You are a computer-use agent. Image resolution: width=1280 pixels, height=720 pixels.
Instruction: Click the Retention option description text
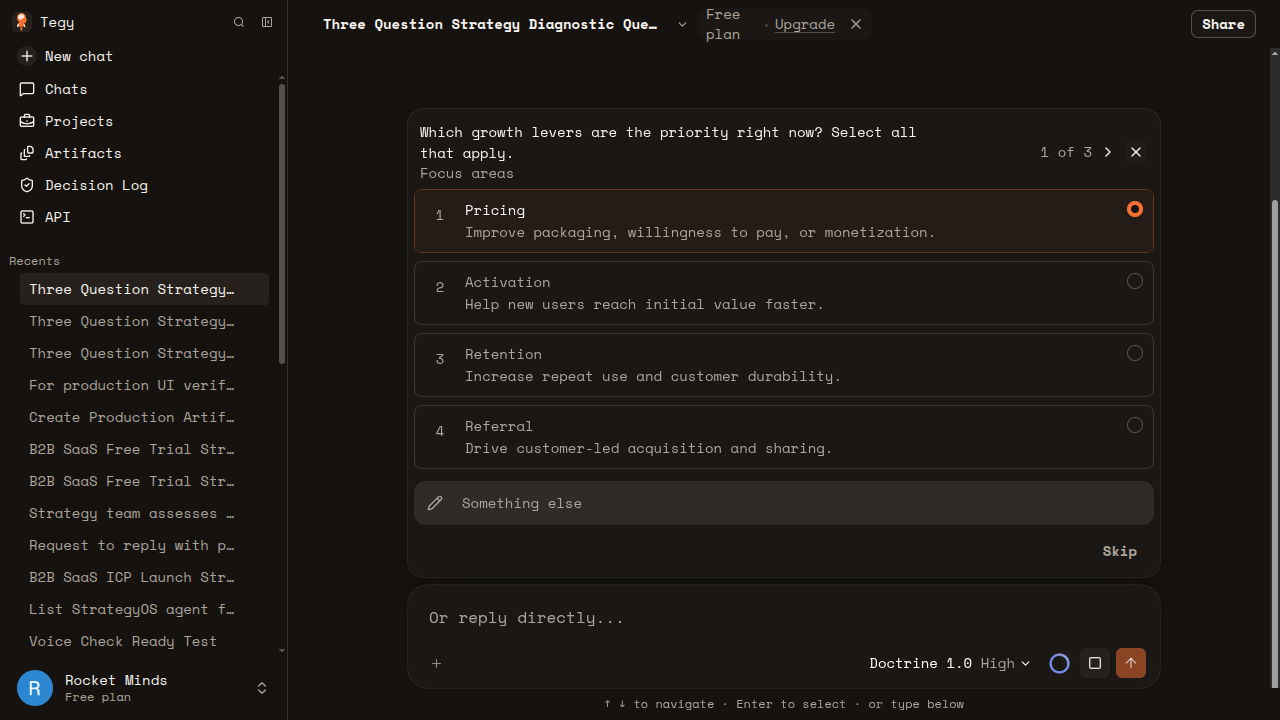pyautogui.click(x=653, y=376)
